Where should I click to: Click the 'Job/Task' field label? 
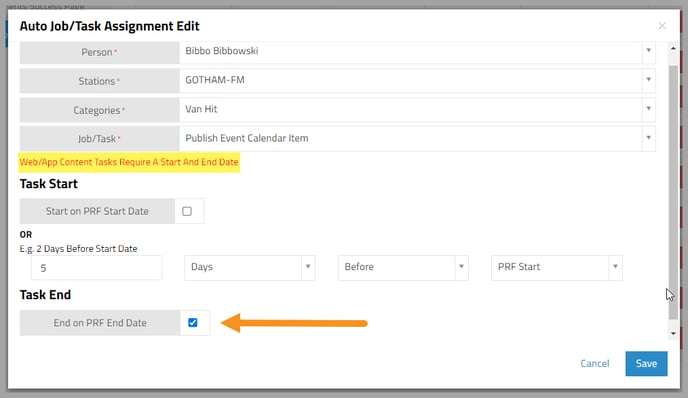[x=99, y=139]
